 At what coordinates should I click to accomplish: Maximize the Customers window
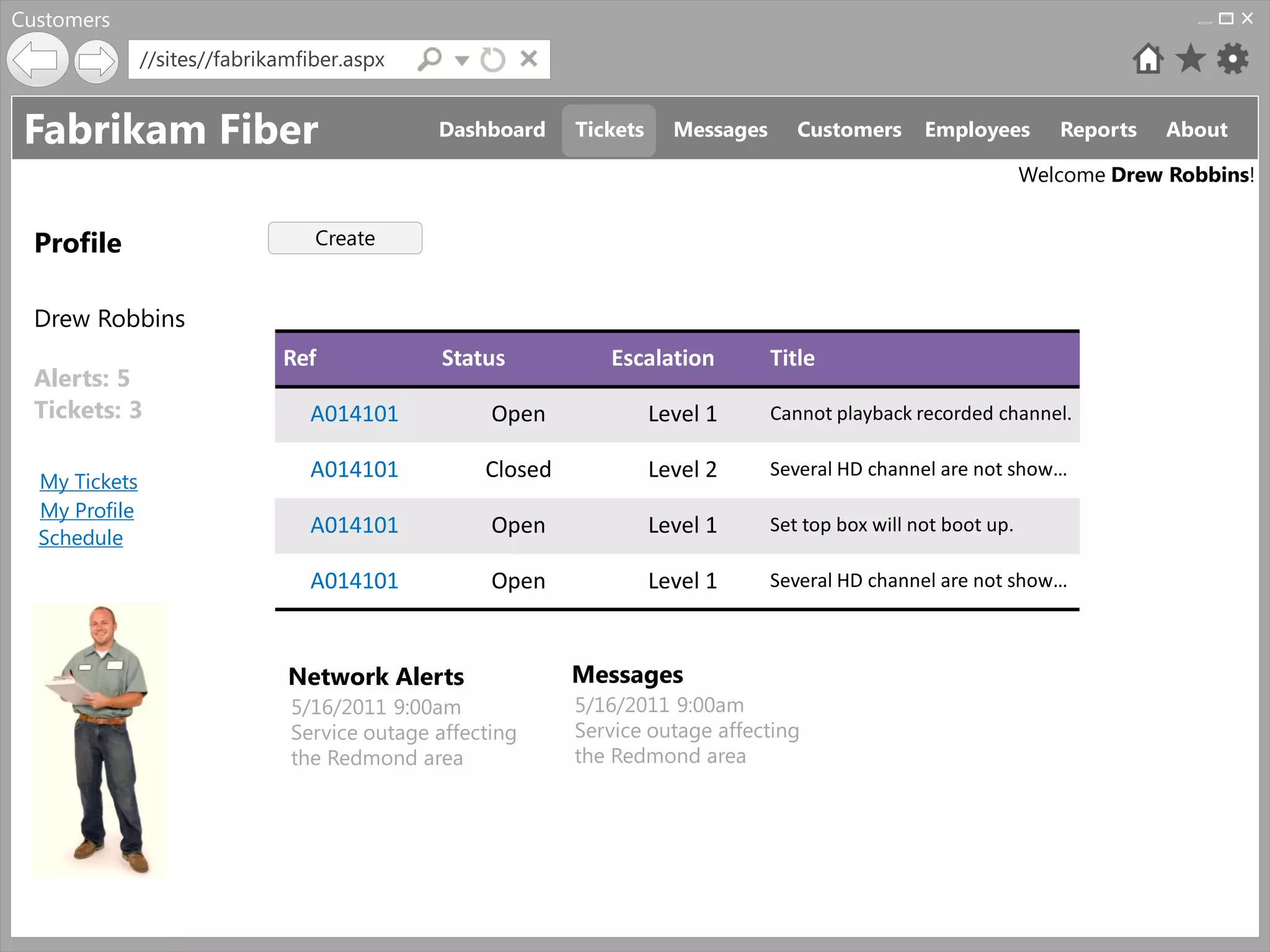point(1226,19)
